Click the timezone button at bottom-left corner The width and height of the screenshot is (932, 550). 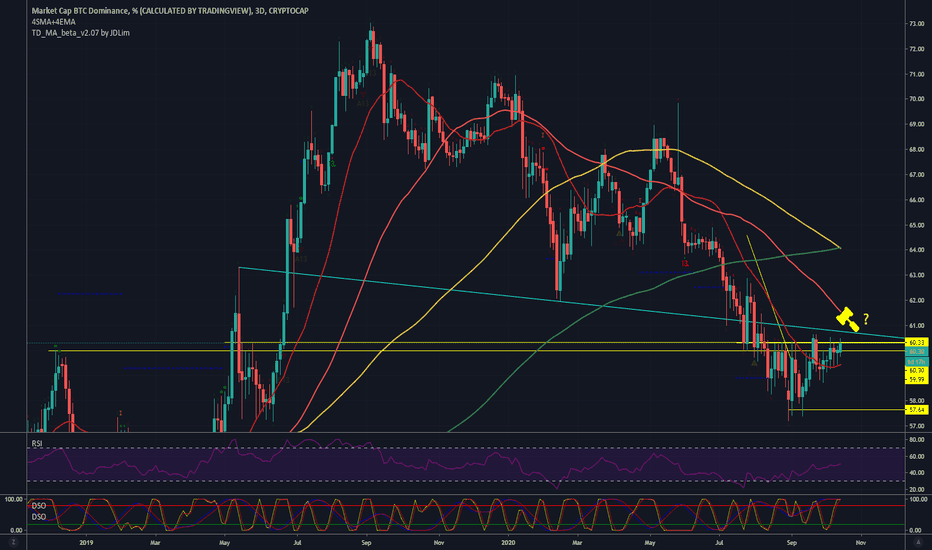click(13, 542)
